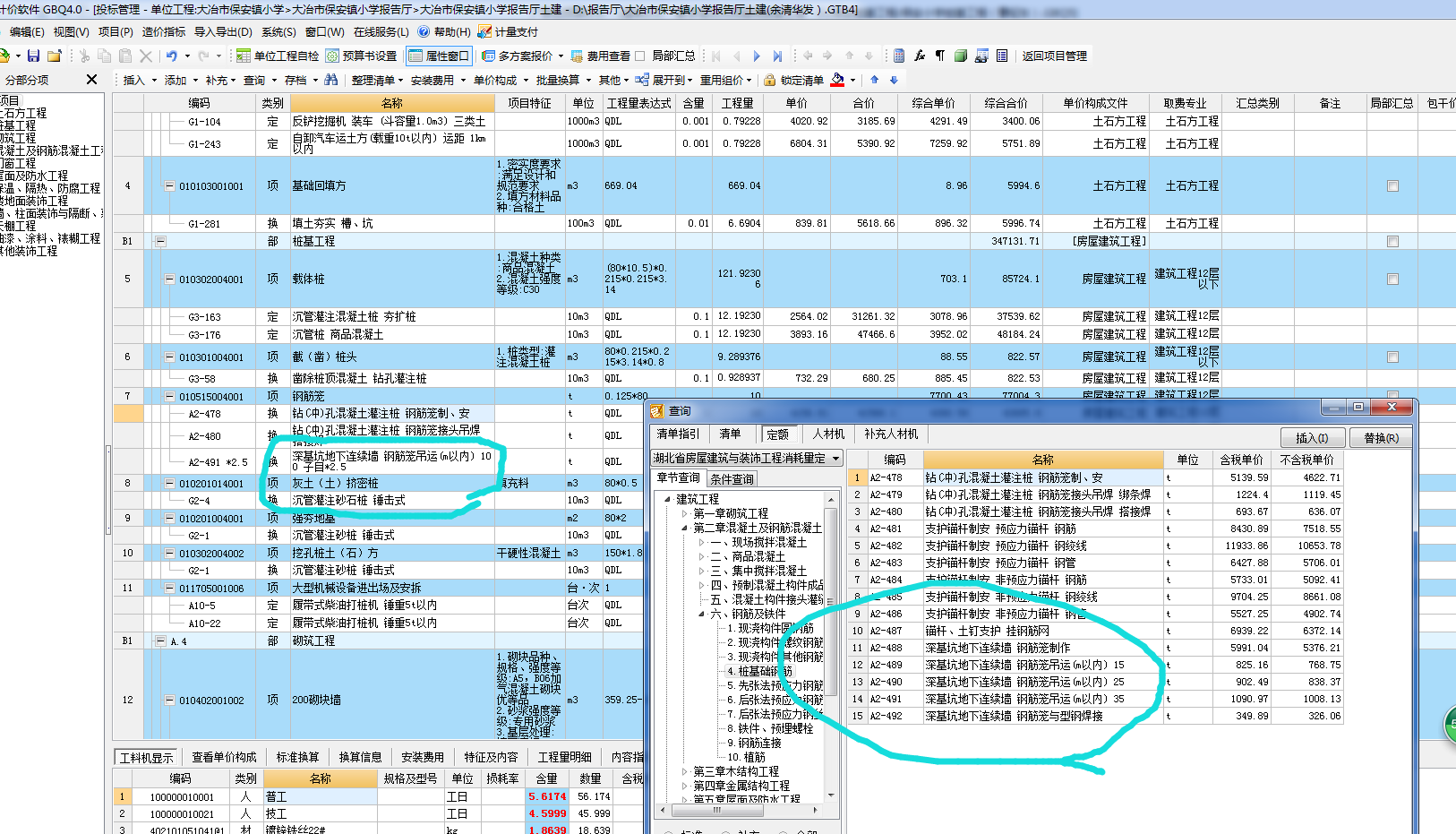
Task: Click the paragraph mark icon
Action: (x=940, y=56)
